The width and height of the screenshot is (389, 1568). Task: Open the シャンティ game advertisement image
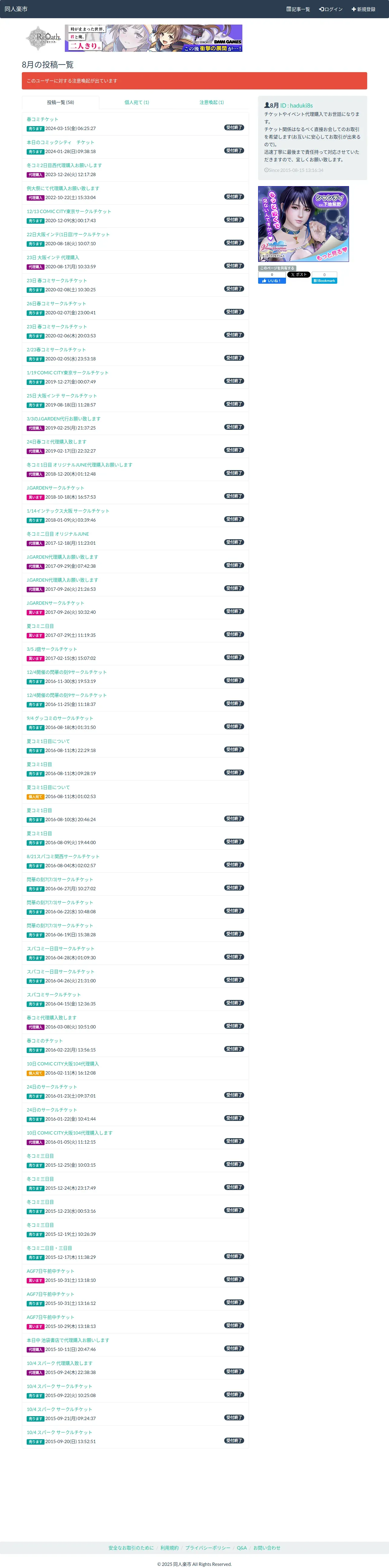(303, 224)
